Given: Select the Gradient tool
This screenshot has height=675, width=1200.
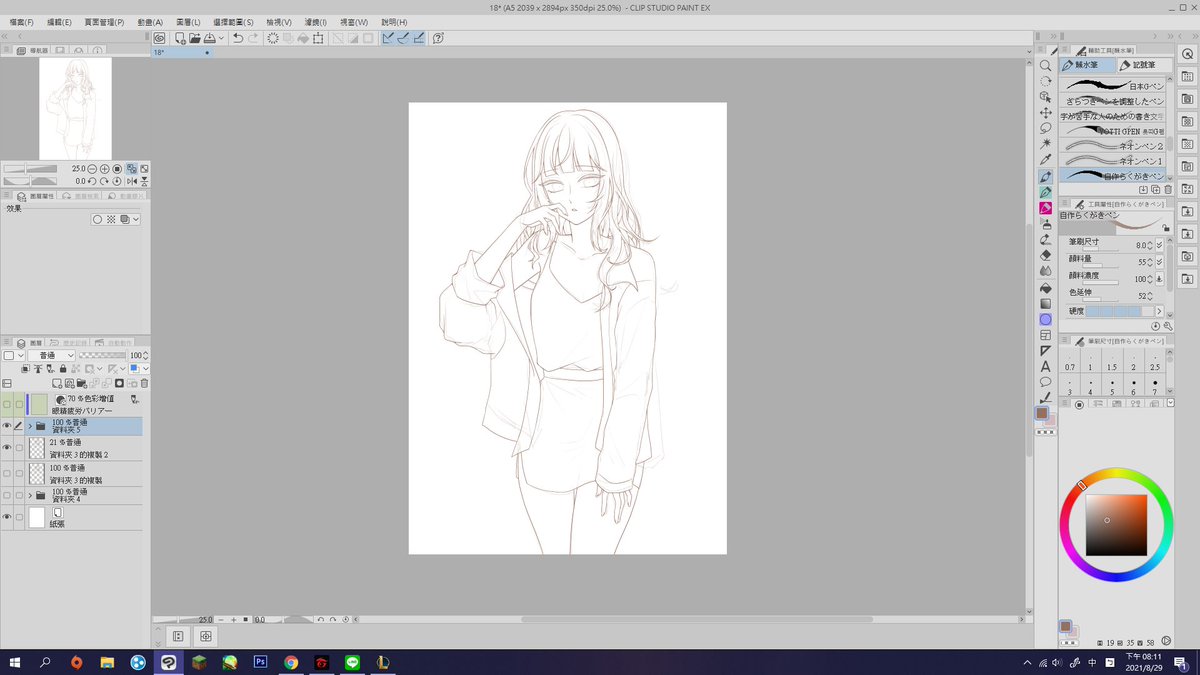Looking at the screenshot, I should 1046,303.
